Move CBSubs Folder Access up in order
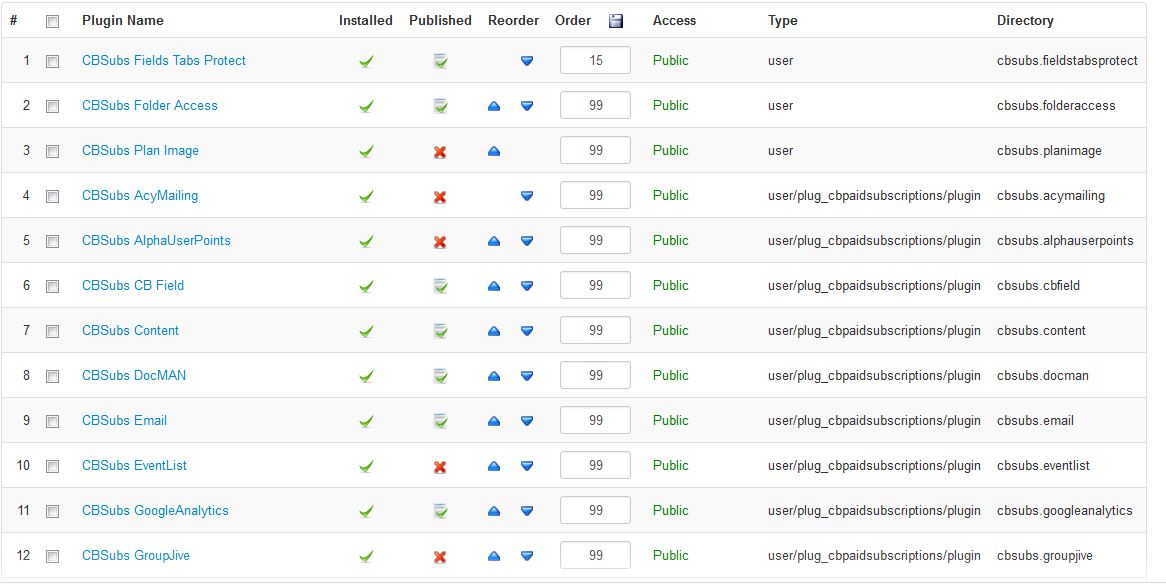Image resolution: width=1166 pixels, height=584 pixels. coord(494,106)
